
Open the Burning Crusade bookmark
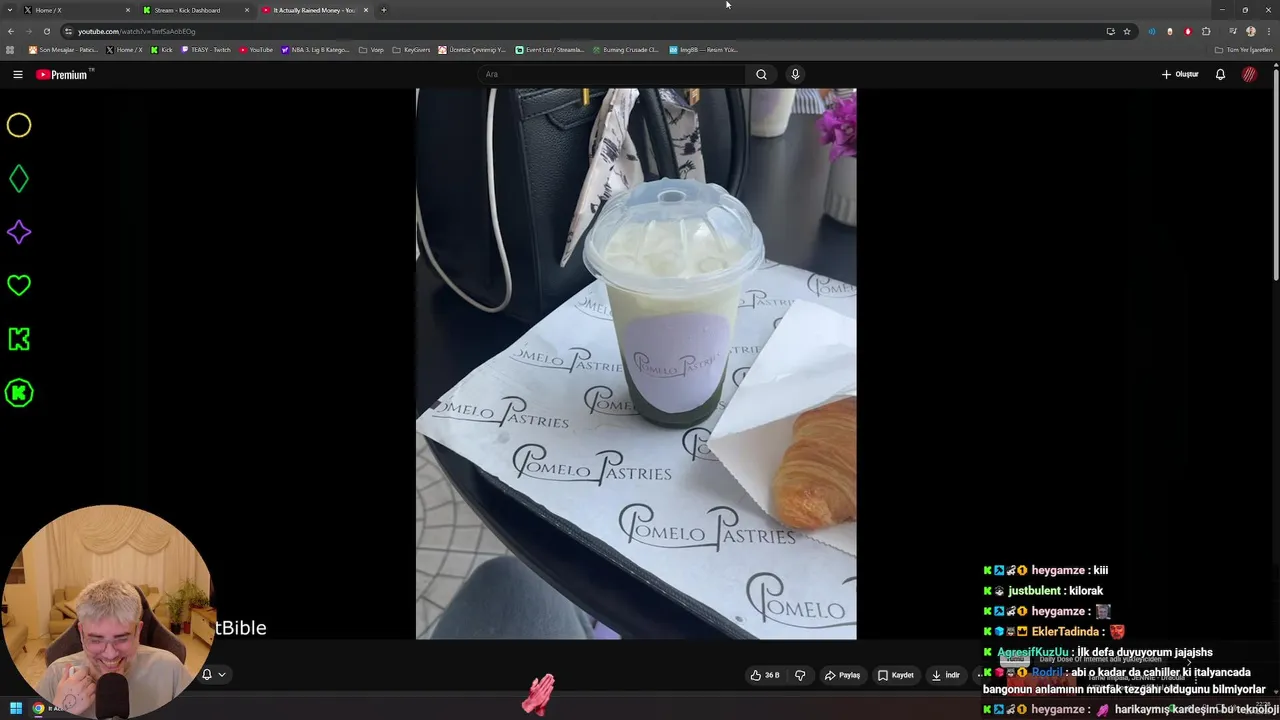click(625, 49)
